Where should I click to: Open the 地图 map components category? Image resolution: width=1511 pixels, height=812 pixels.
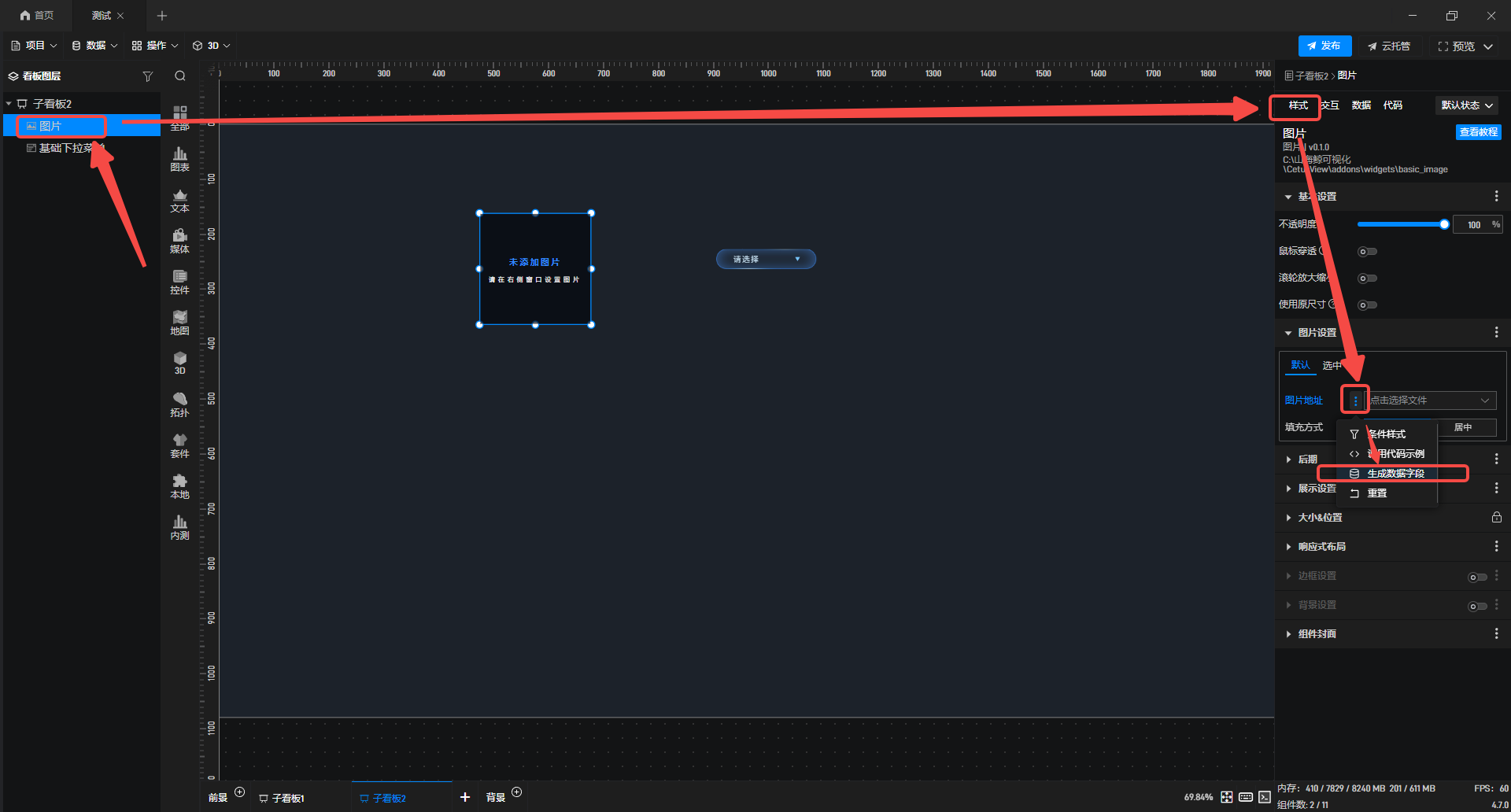[x=179, y=322]
